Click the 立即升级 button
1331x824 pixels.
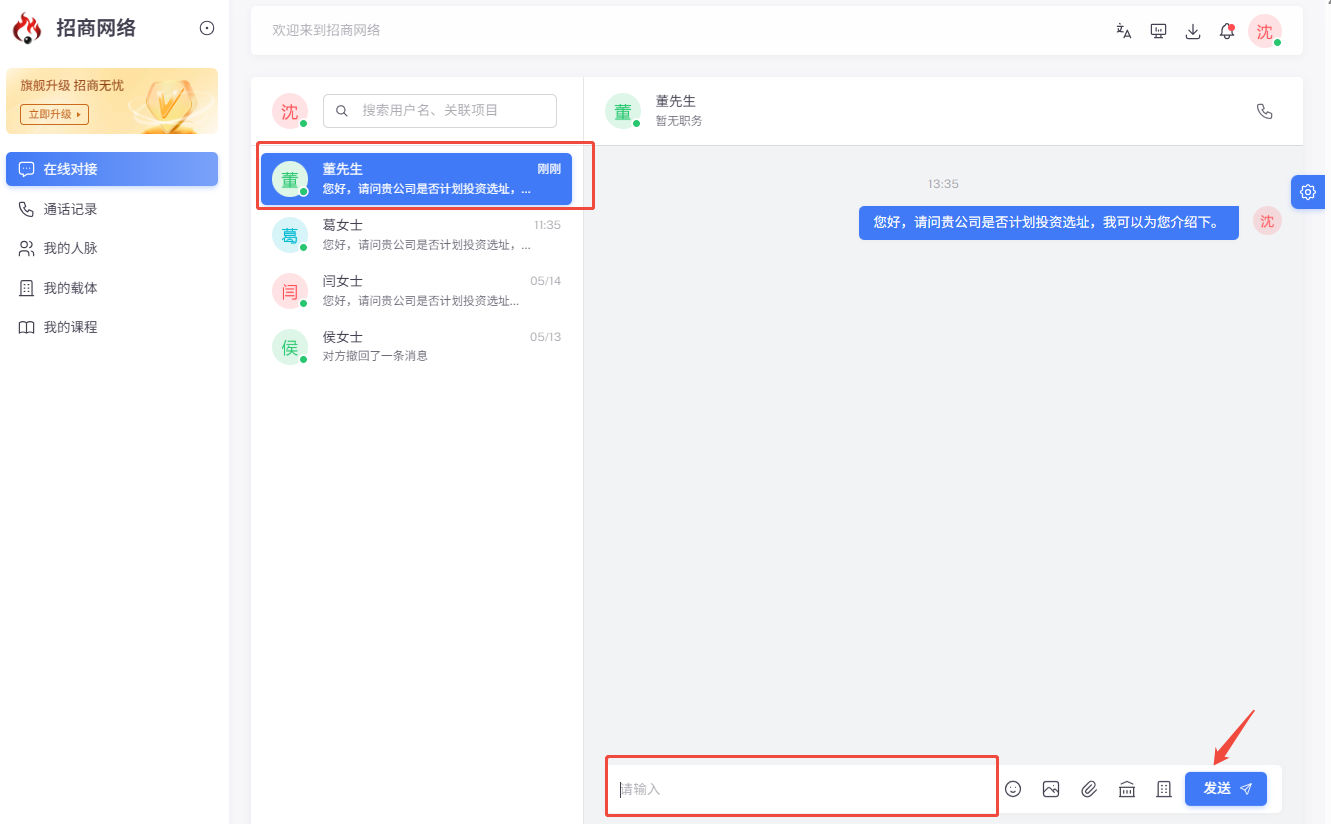pos(54,114)
